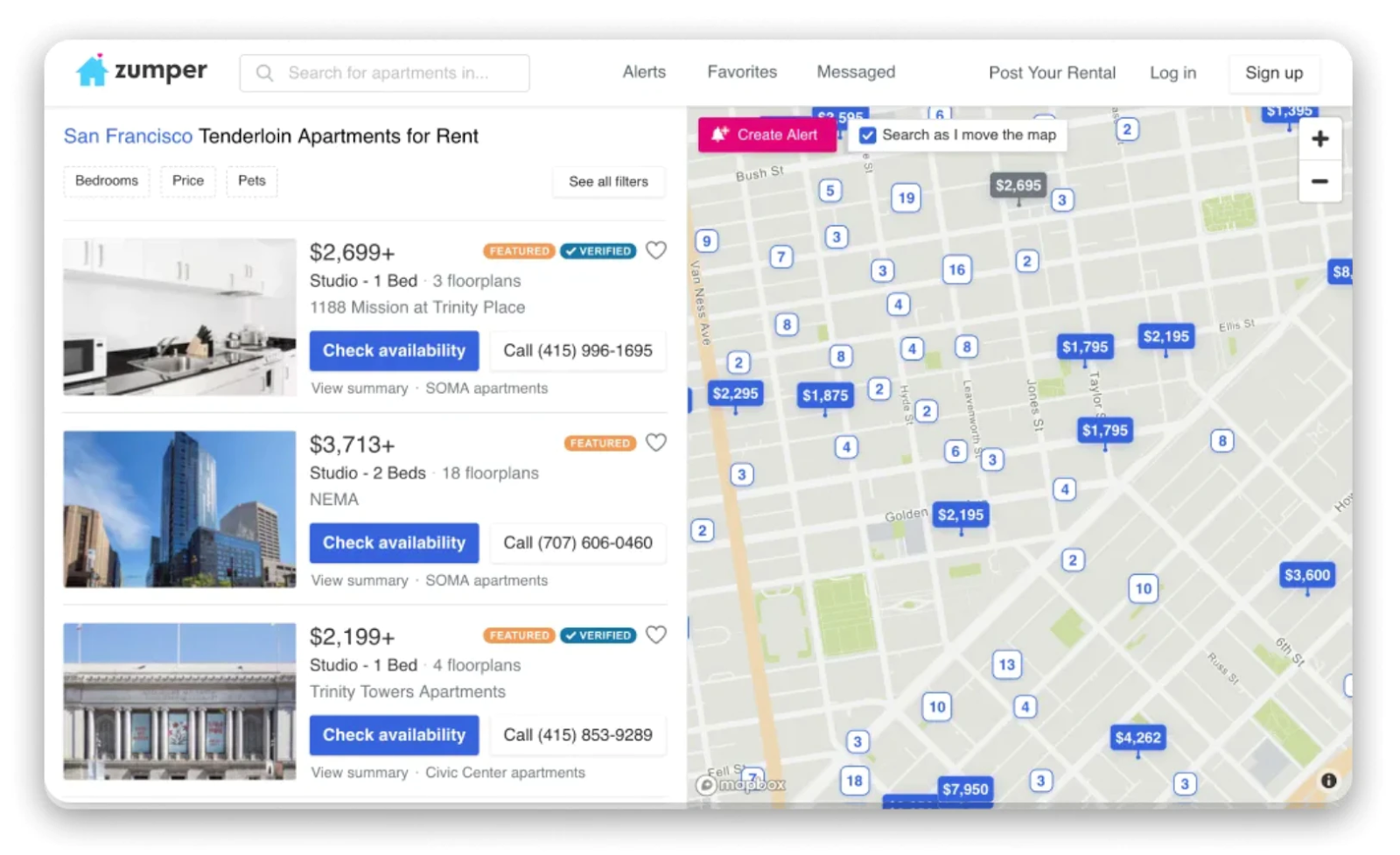The height and width of the screenshot is (855, 1400).
Task: Open the Civic Center apartments link
Action: pyautogui.click(x=505, y=773)
